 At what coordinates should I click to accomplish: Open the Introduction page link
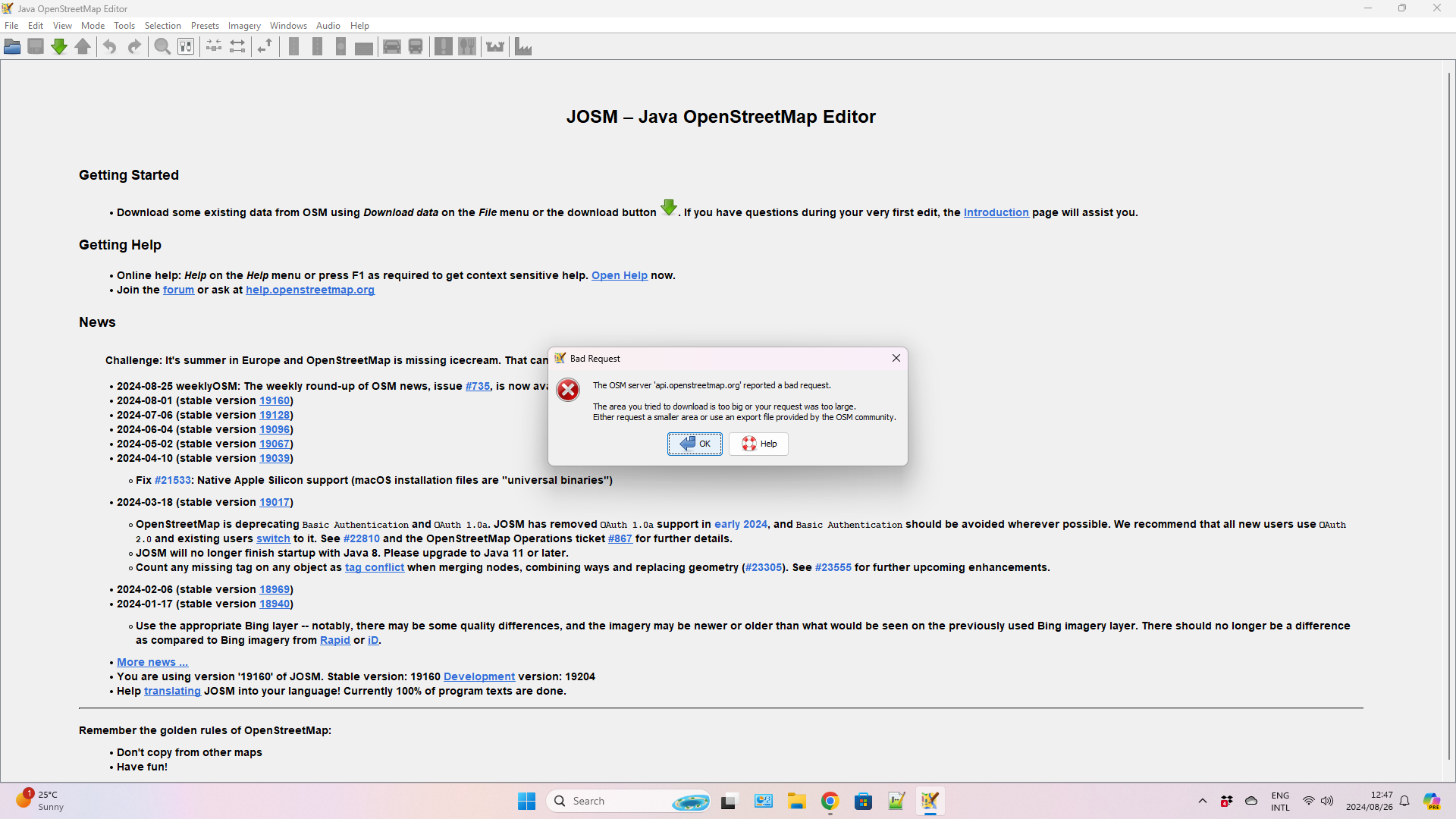996,212
